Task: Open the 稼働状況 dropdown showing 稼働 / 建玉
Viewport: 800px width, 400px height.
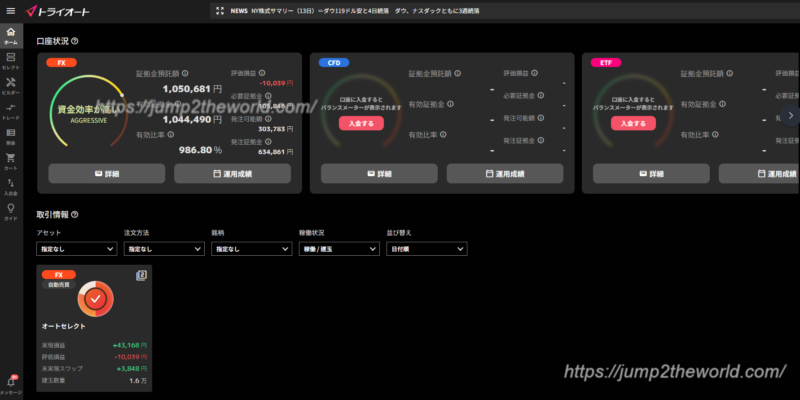Action: tap(336, 249)
